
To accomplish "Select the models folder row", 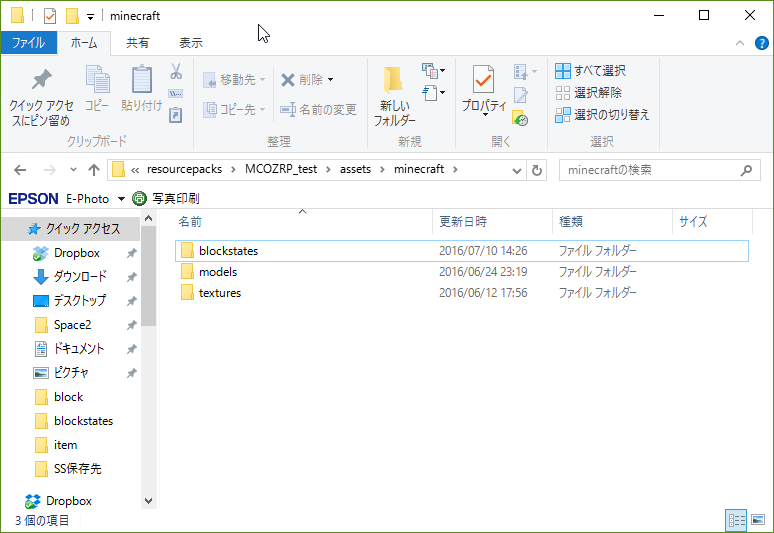I will point(462,272).
